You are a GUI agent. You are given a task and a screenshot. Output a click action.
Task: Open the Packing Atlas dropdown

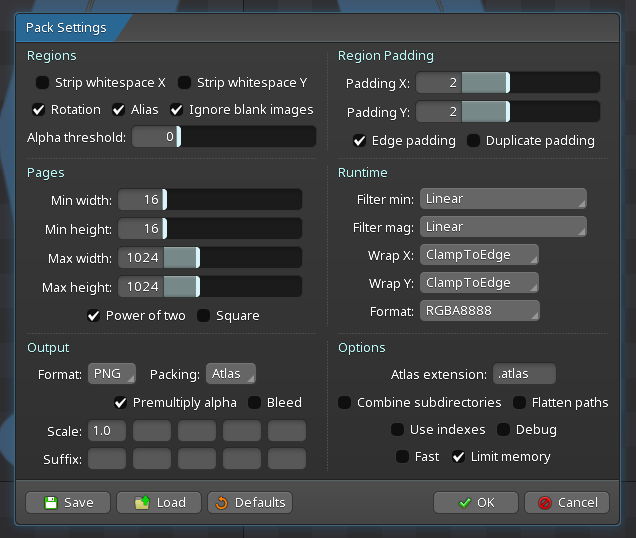pyautogui.click(x=230, y=374)
